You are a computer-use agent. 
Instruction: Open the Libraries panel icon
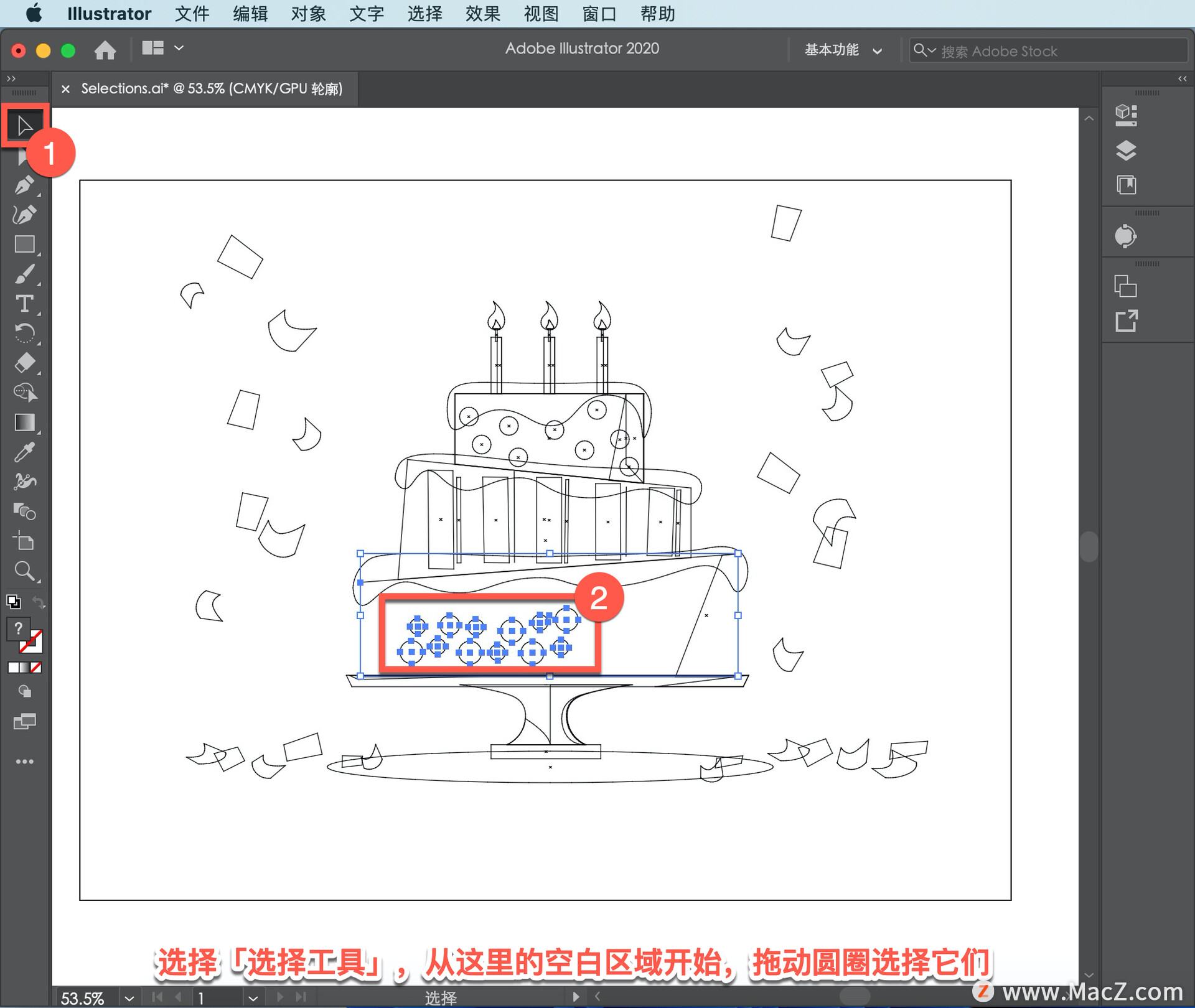1126,185
